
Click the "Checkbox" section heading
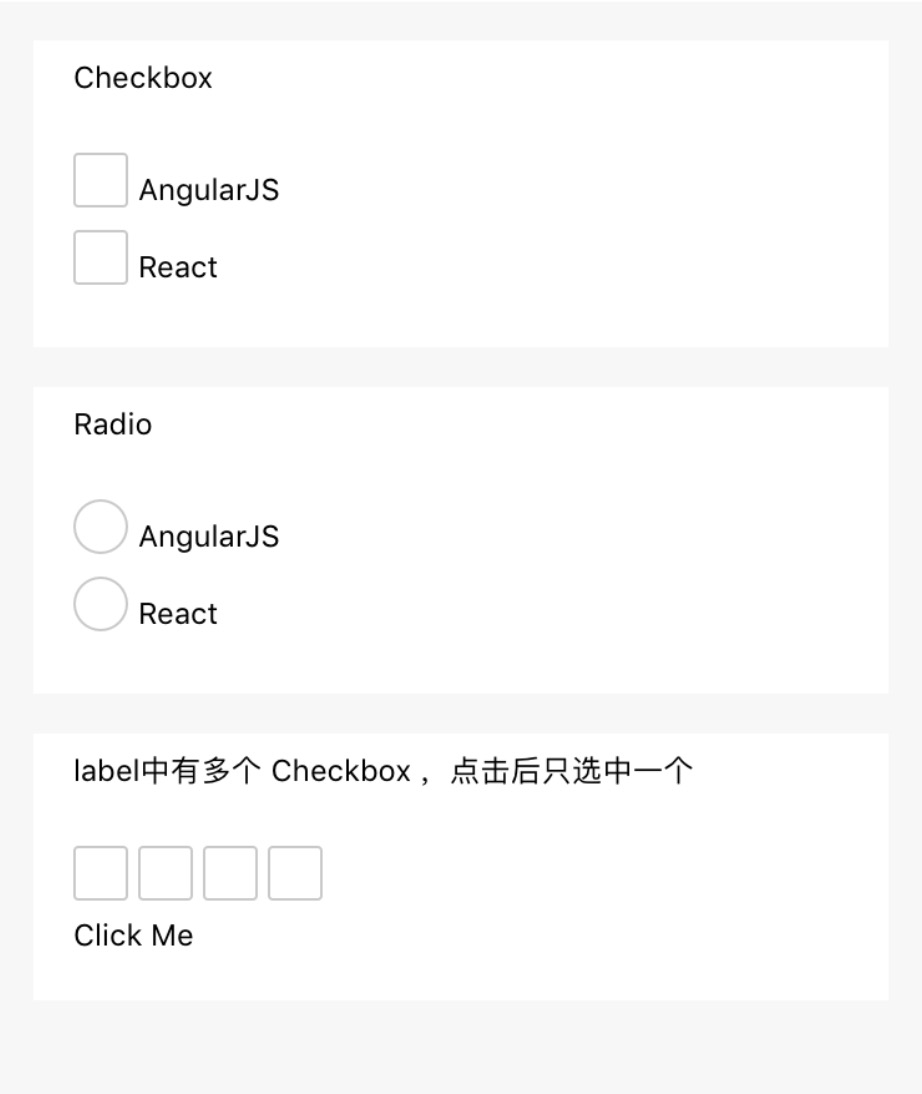[143, 78]
